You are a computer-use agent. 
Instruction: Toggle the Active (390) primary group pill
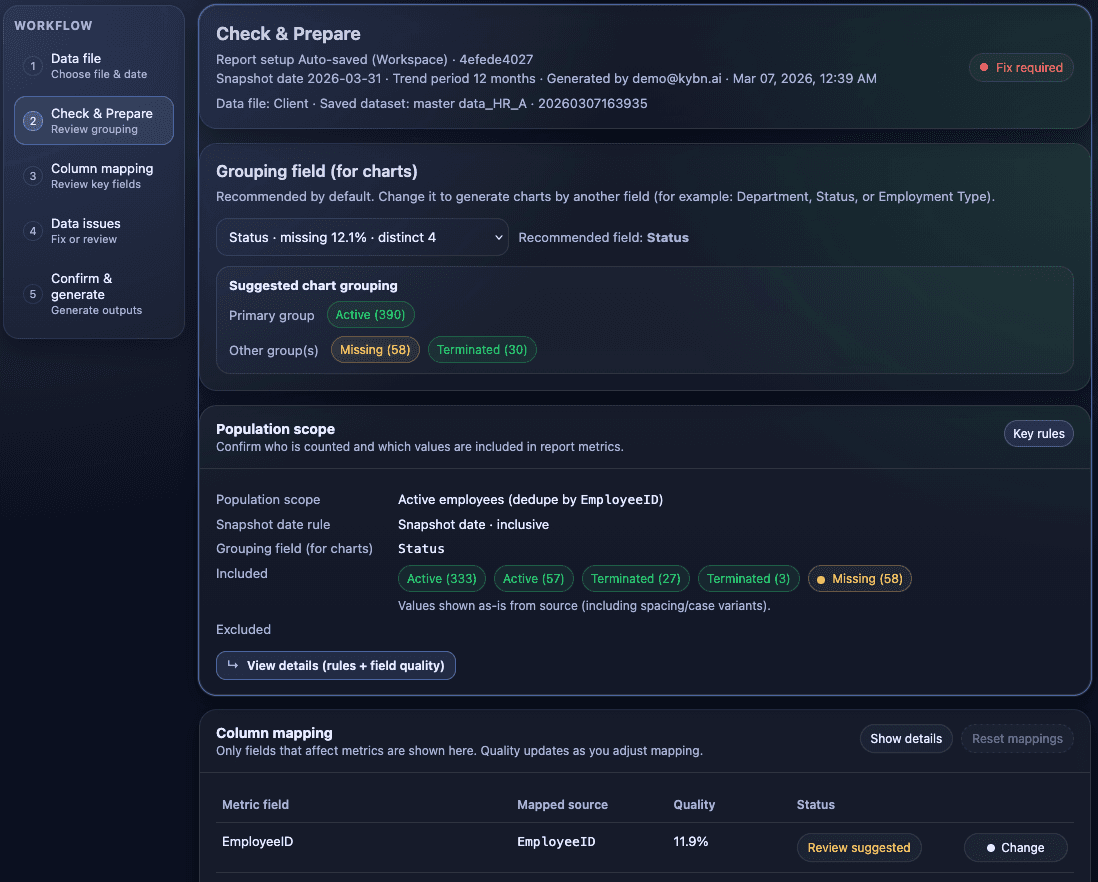tap(370, 314)
